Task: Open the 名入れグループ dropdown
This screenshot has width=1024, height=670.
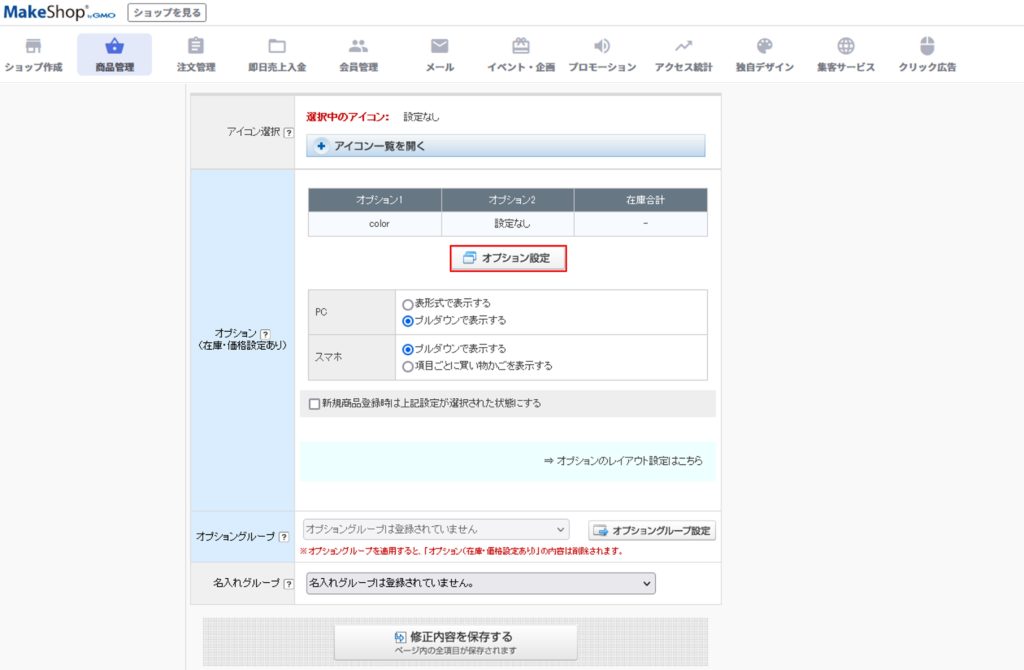Action: (x=480, y=583)
